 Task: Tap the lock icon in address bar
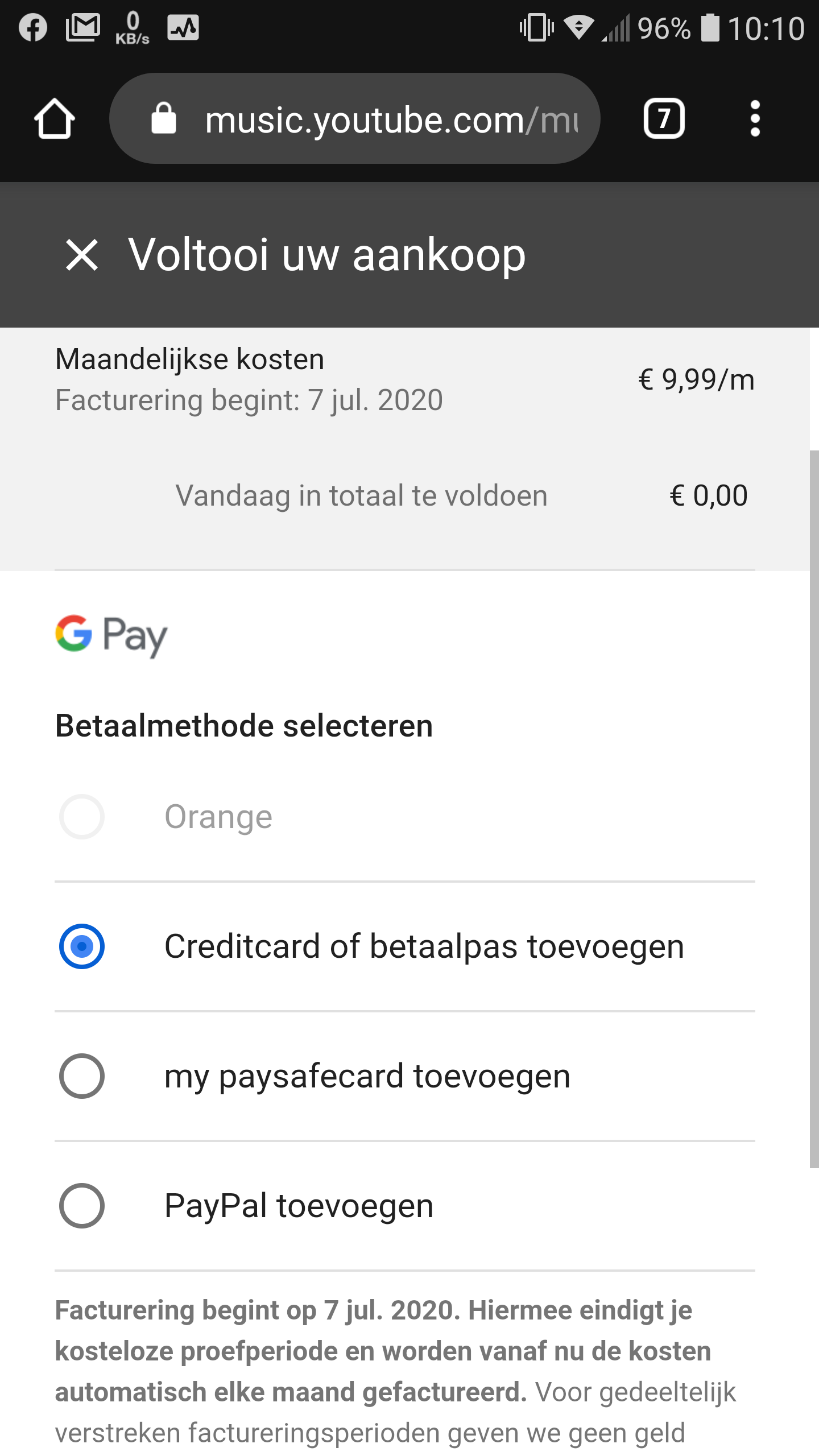click(x=164, y=119)
